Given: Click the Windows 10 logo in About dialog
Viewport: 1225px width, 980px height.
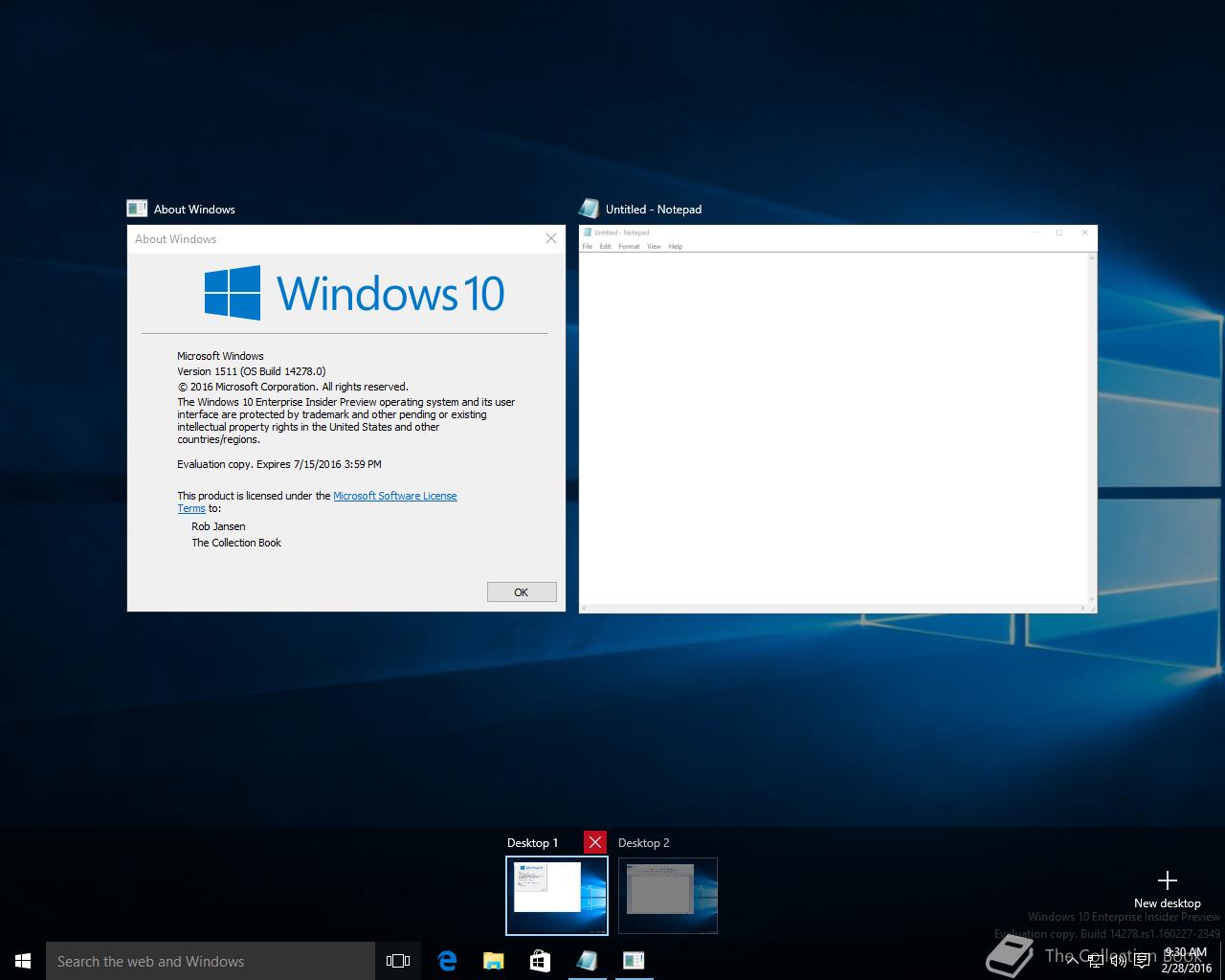Looking at the screenshot, I should point(354,293).
